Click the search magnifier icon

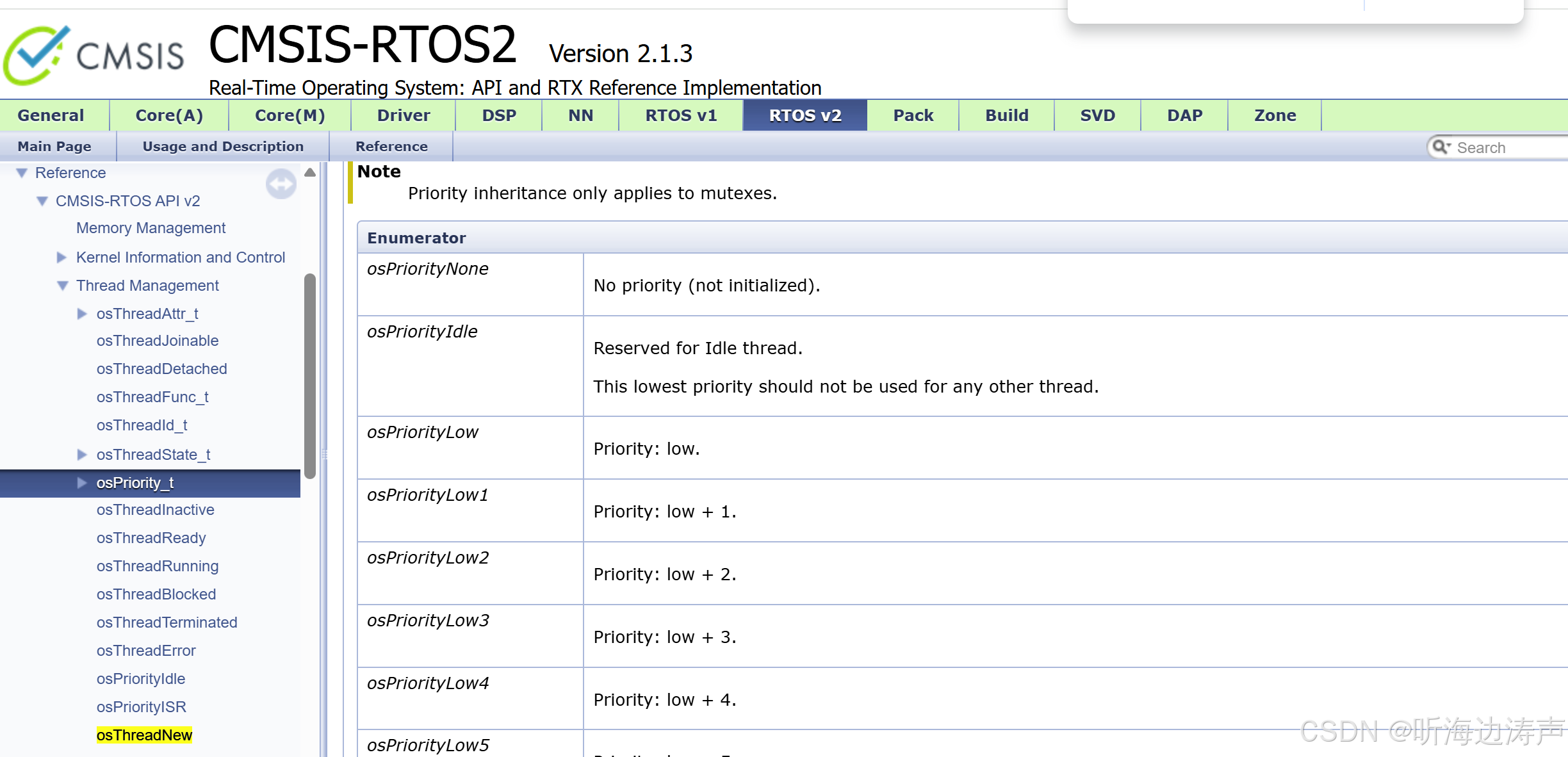(1440, 147)
